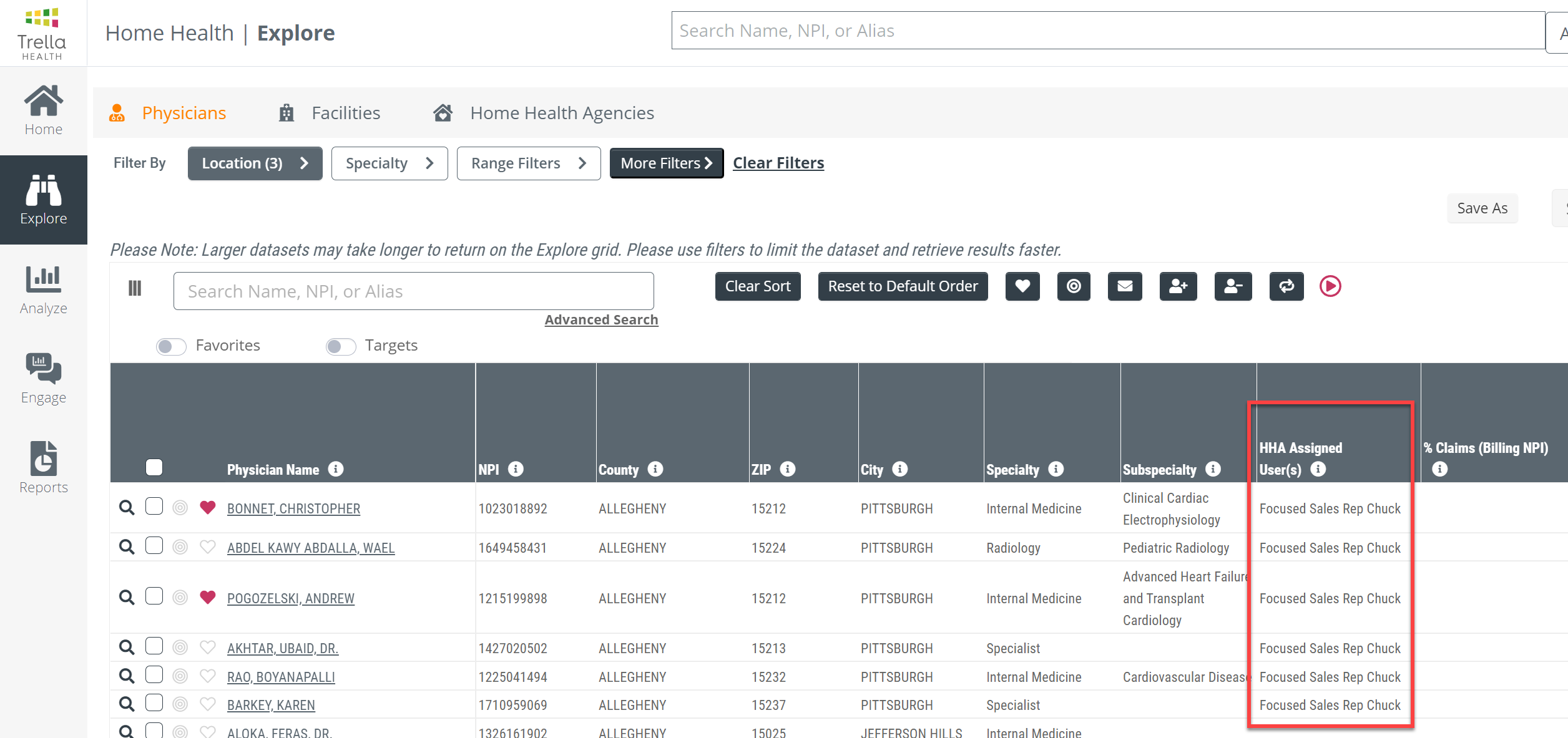Click city JEFFERSON HILLS cell
Screen dimensions: 1568x738
pos(911,732)
